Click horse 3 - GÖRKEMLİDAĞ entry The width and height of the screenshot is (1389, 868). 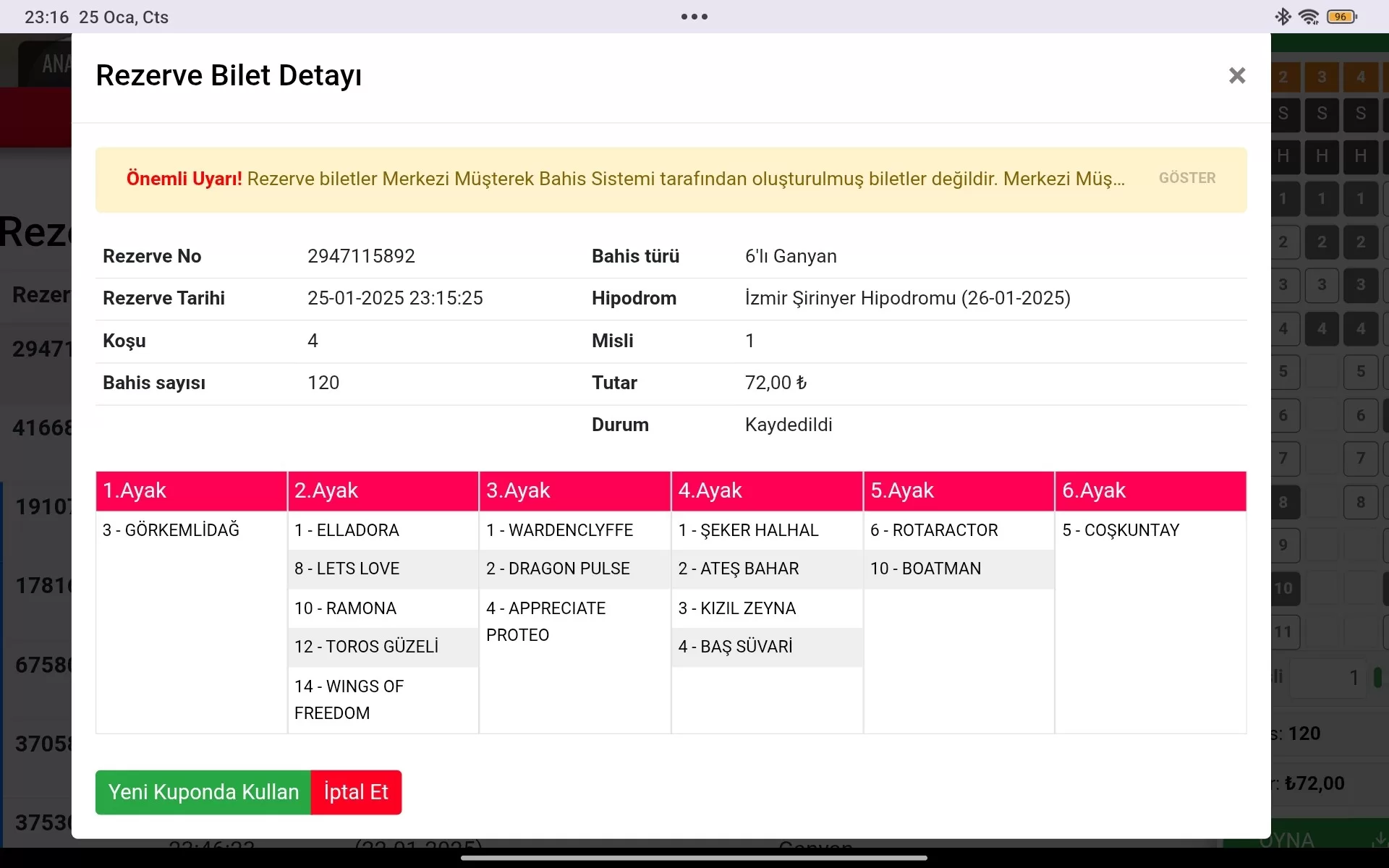coord(171,530)
